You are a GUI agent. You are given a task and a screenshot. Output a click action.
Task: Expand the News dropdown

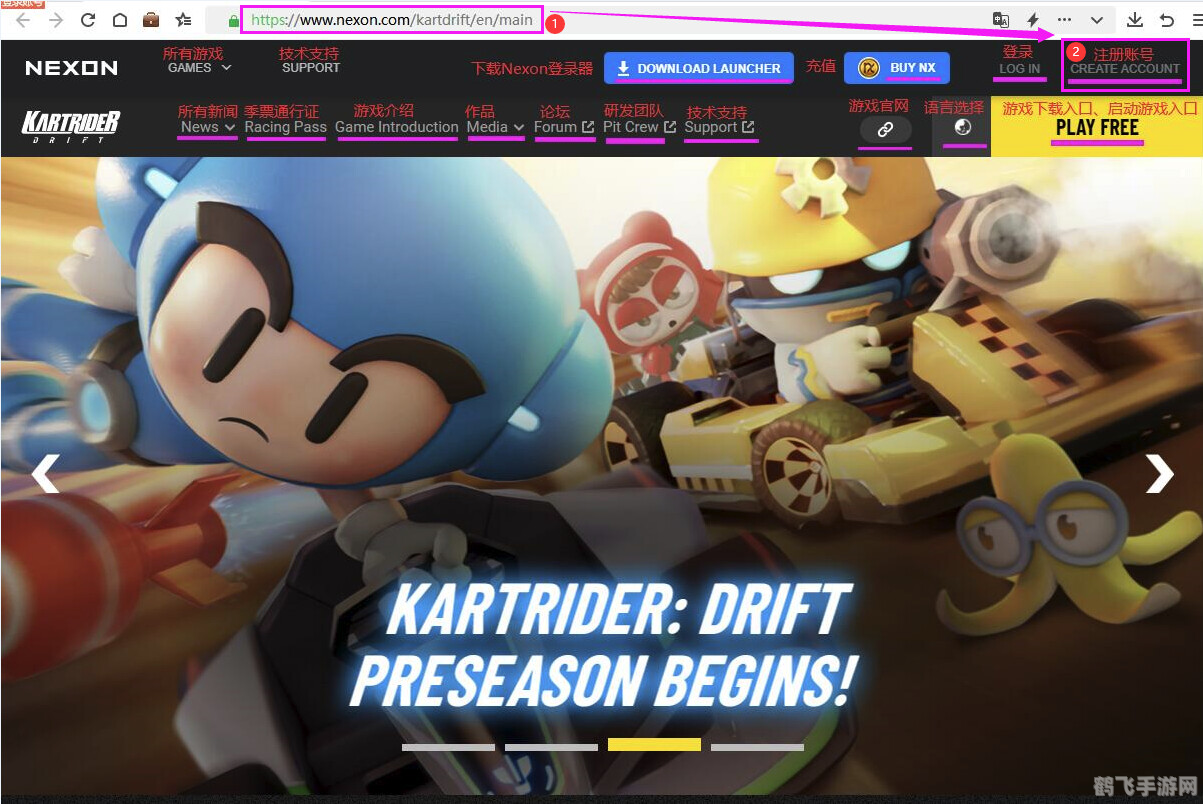click(208, 127)
